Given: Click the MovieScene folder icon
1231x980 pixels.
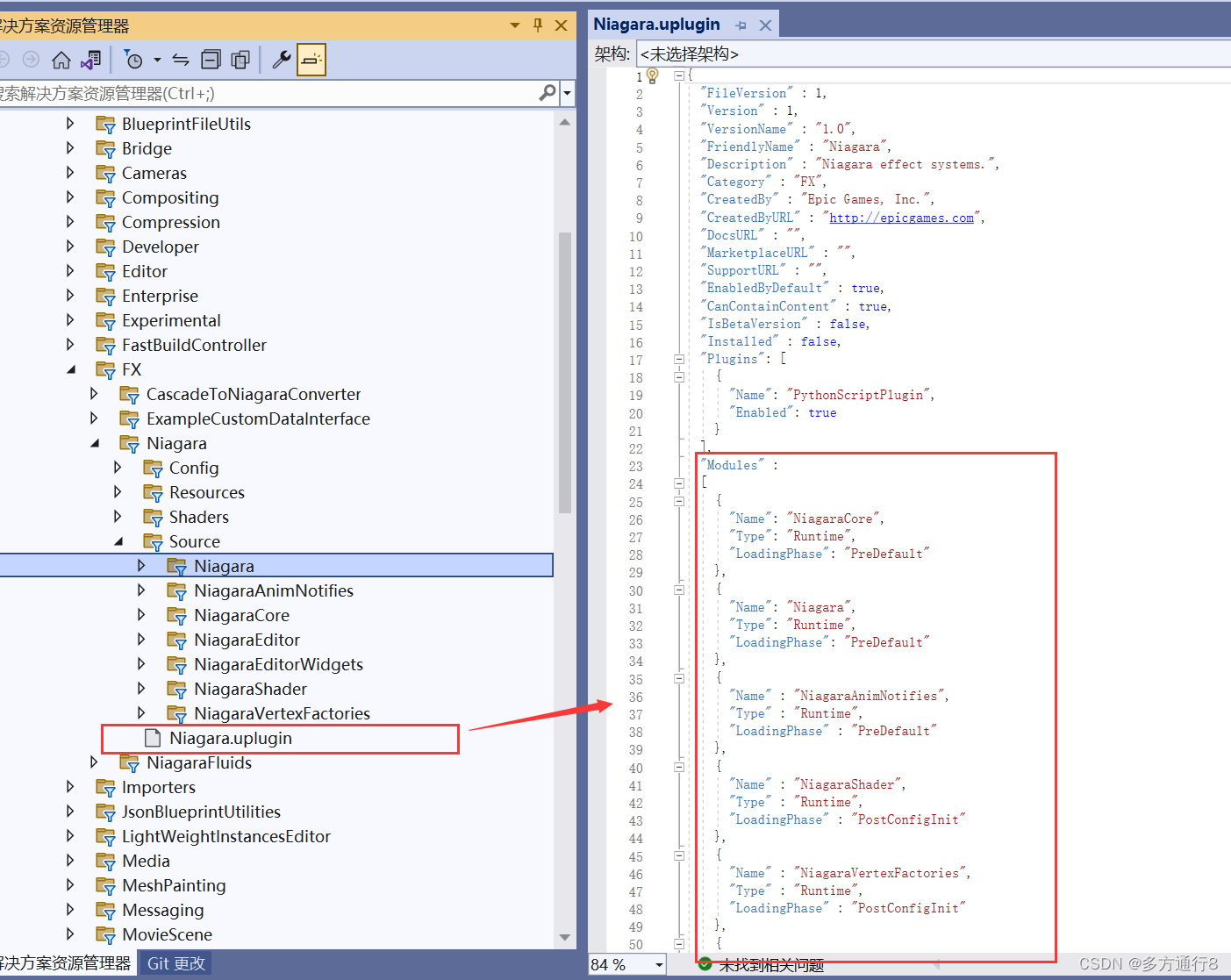Looking at the screenshot, I should point(106,935).
